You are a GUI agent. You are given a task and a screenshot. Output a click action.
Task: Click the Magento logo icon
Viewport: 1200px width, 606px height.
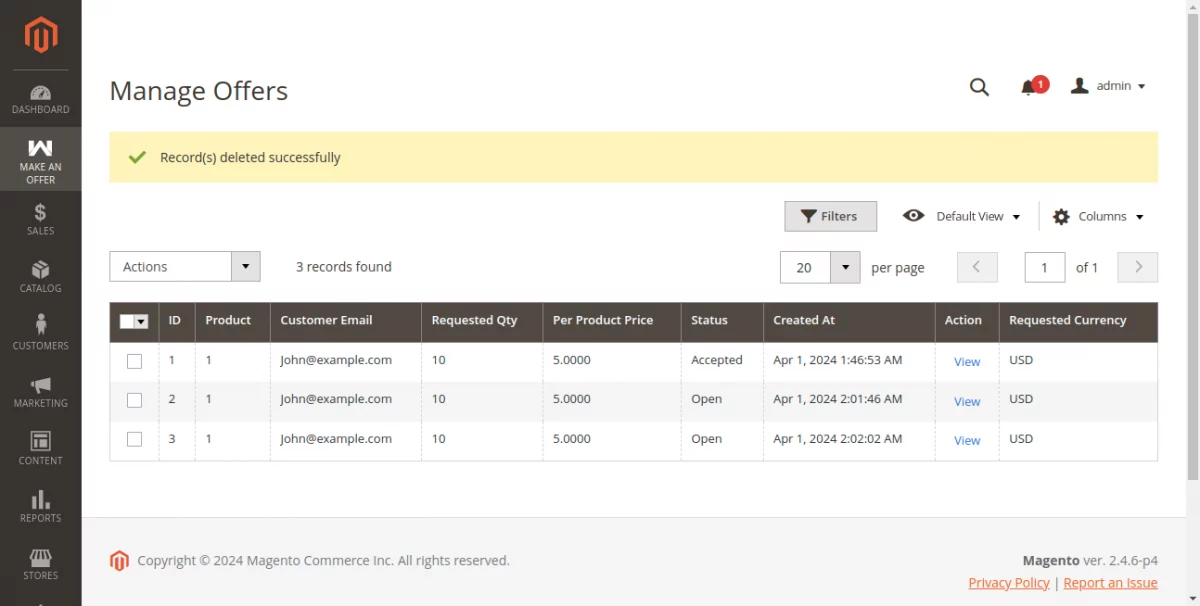(40, 35)
